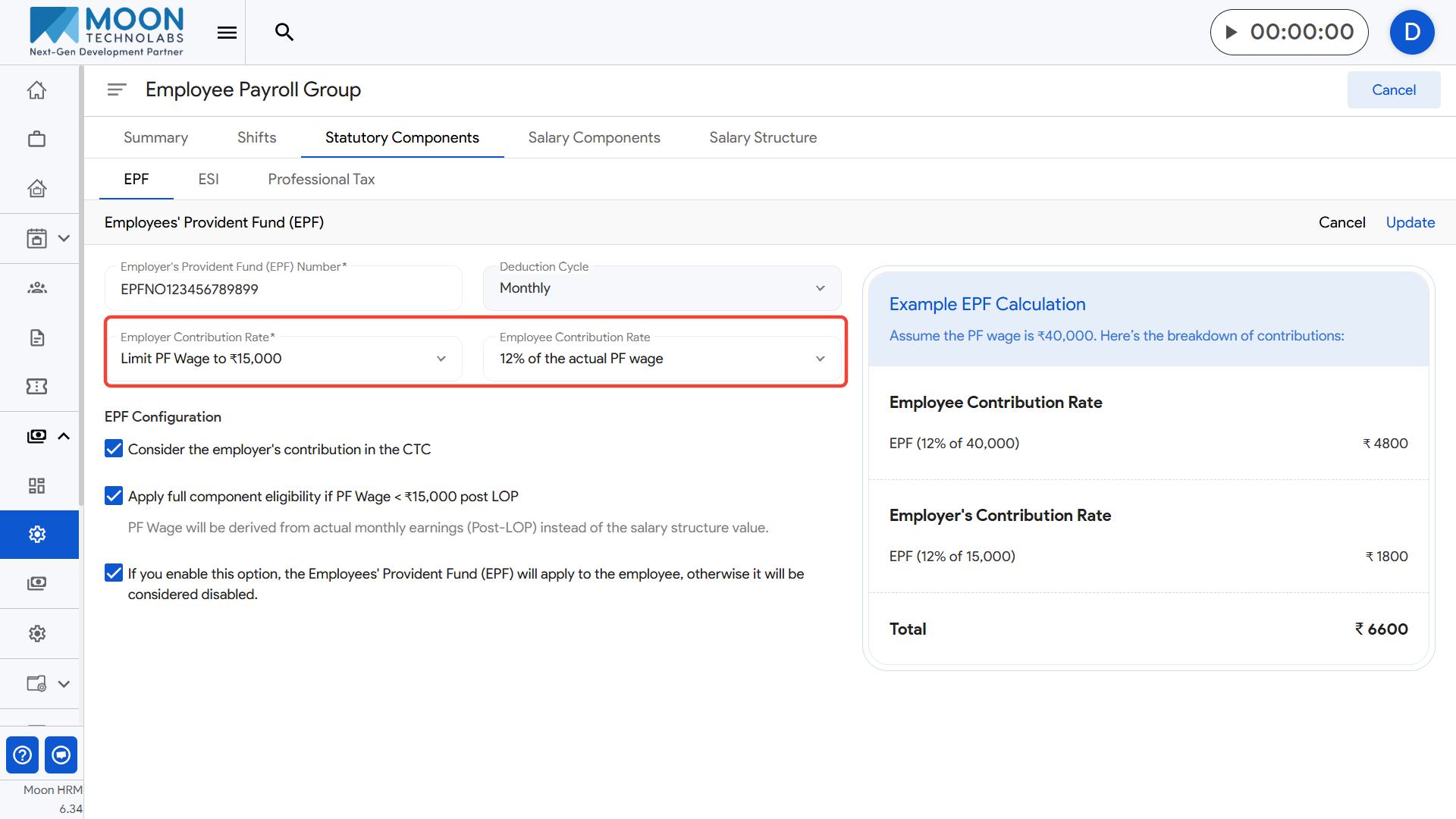Open the hamburger menu icon in header
Image resolution: width=1456 pixels, height=819 pixels.
click(x=227, y=32)
